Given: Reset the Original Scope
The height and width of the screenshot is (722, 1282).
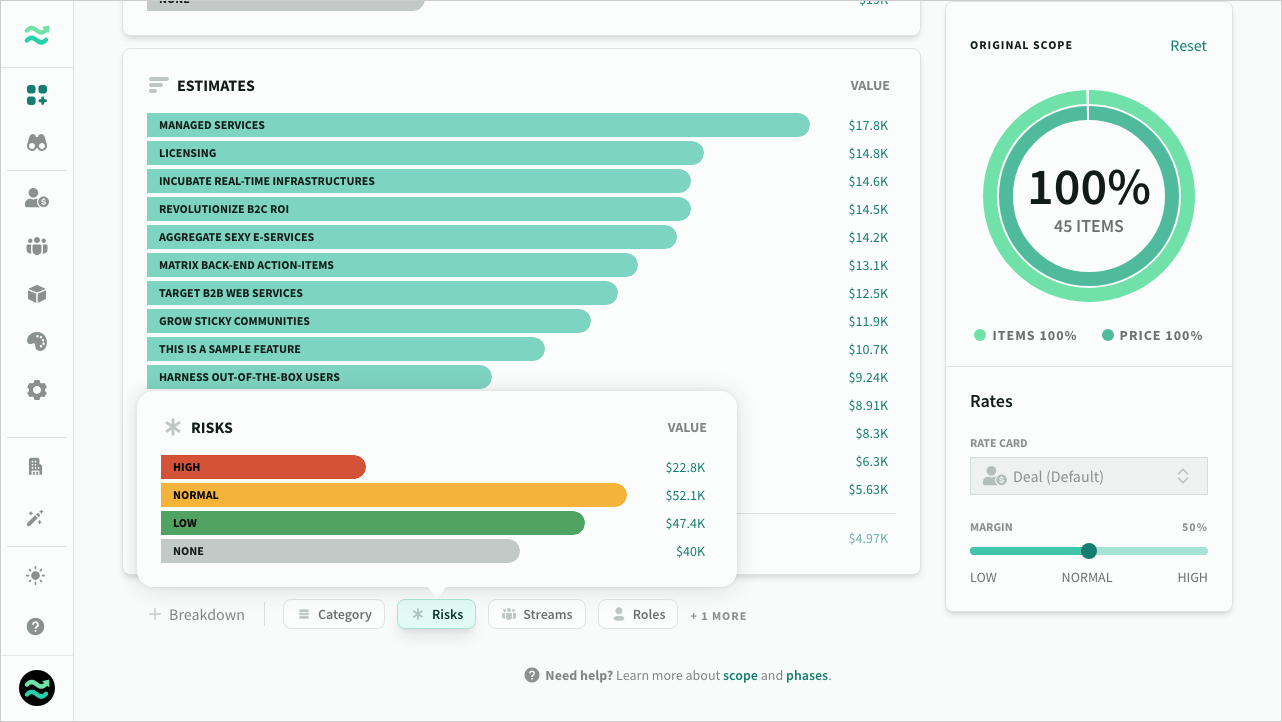Looking at the screenshot, I should click(x=1188, y=45).
